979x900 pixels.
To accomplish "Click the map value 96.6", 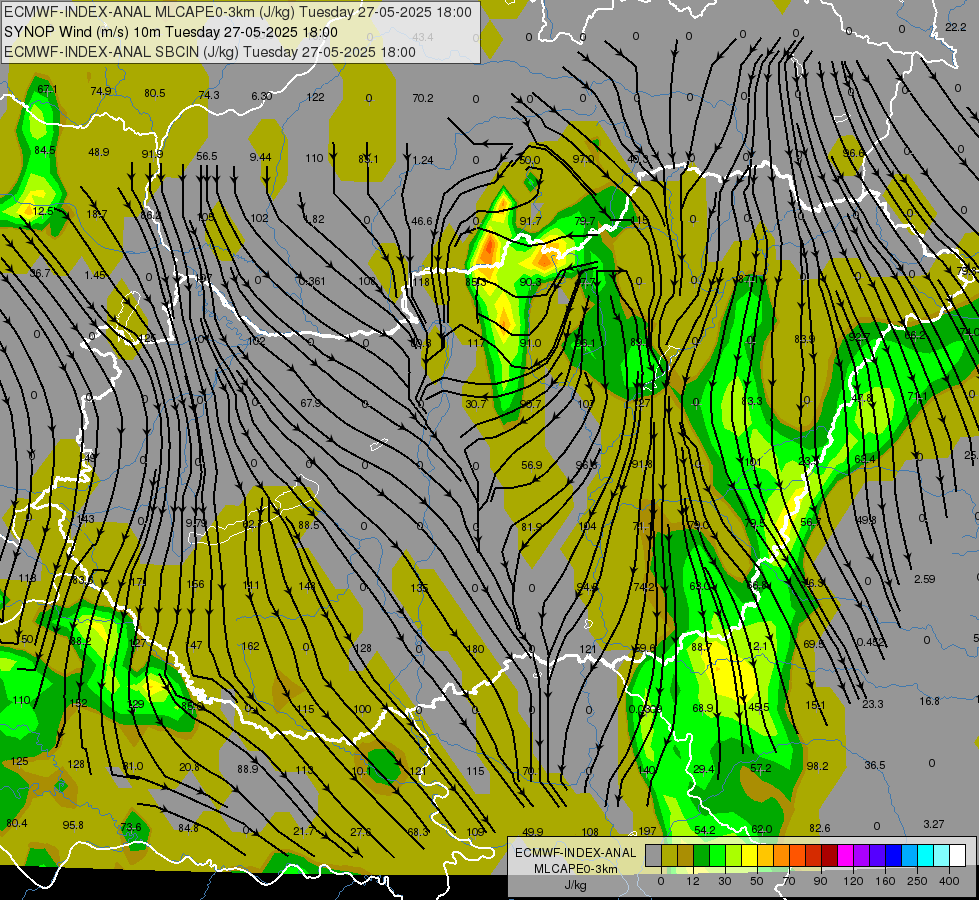I will [x=854, y=154].
